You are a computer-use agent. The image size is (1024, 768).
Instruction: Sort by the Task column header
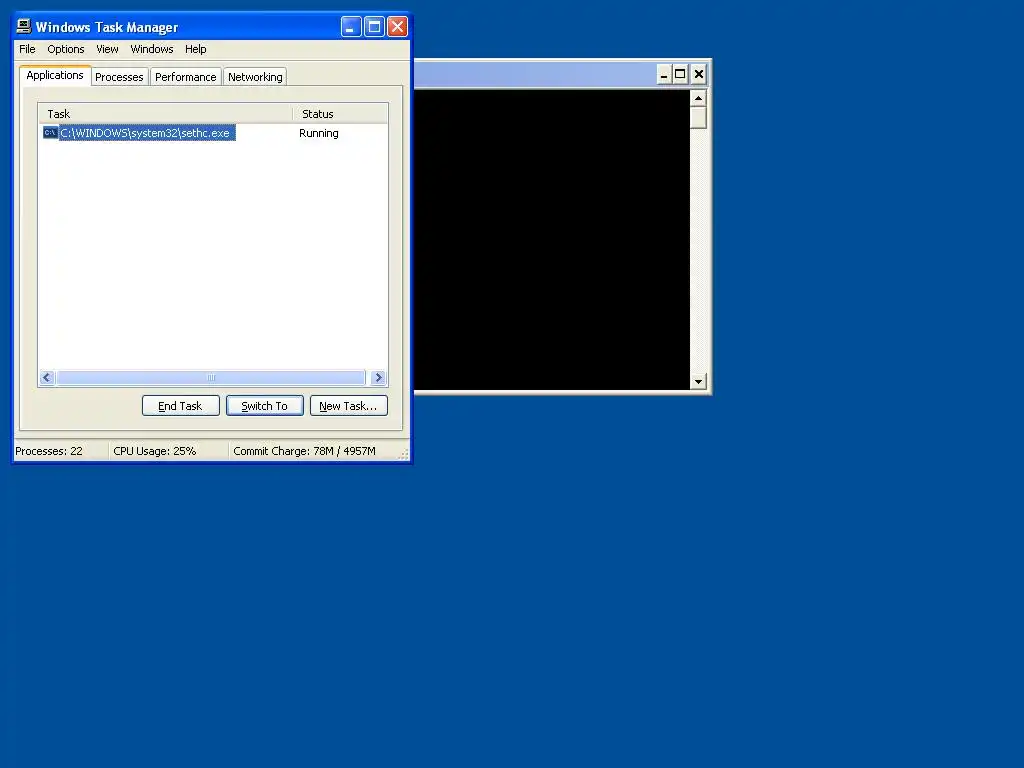coord(166,114)
